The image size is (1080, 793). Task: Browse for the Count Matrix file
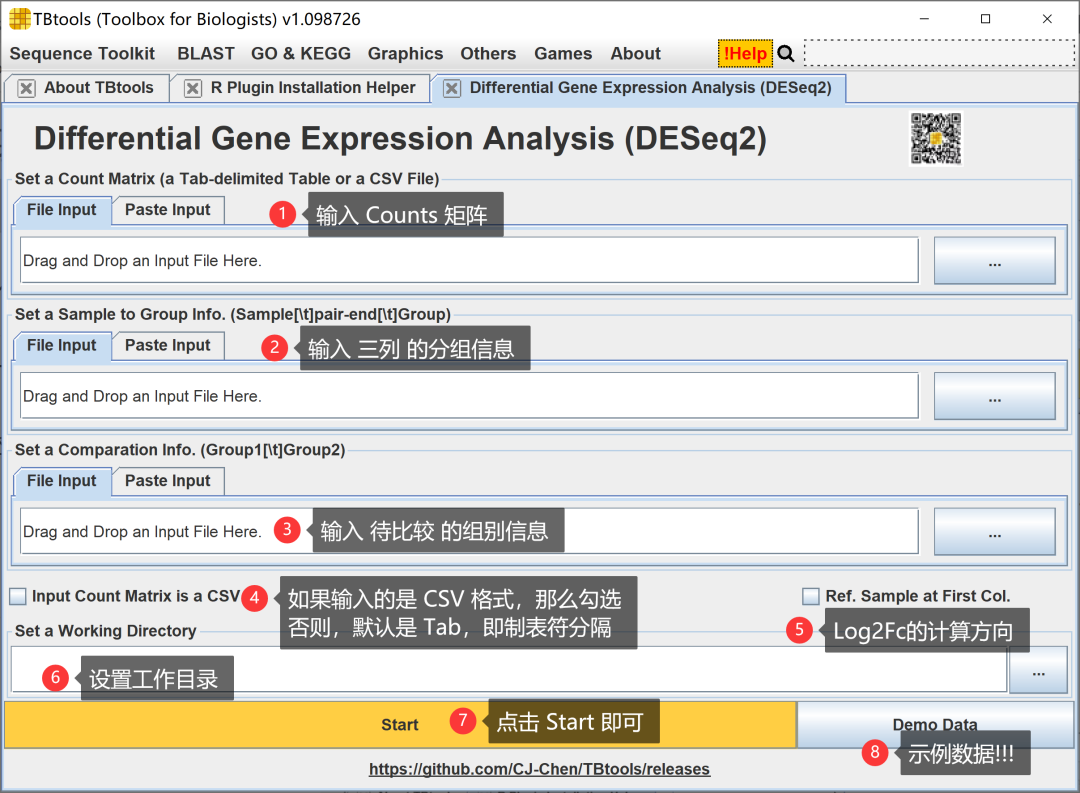pos(995,260)
